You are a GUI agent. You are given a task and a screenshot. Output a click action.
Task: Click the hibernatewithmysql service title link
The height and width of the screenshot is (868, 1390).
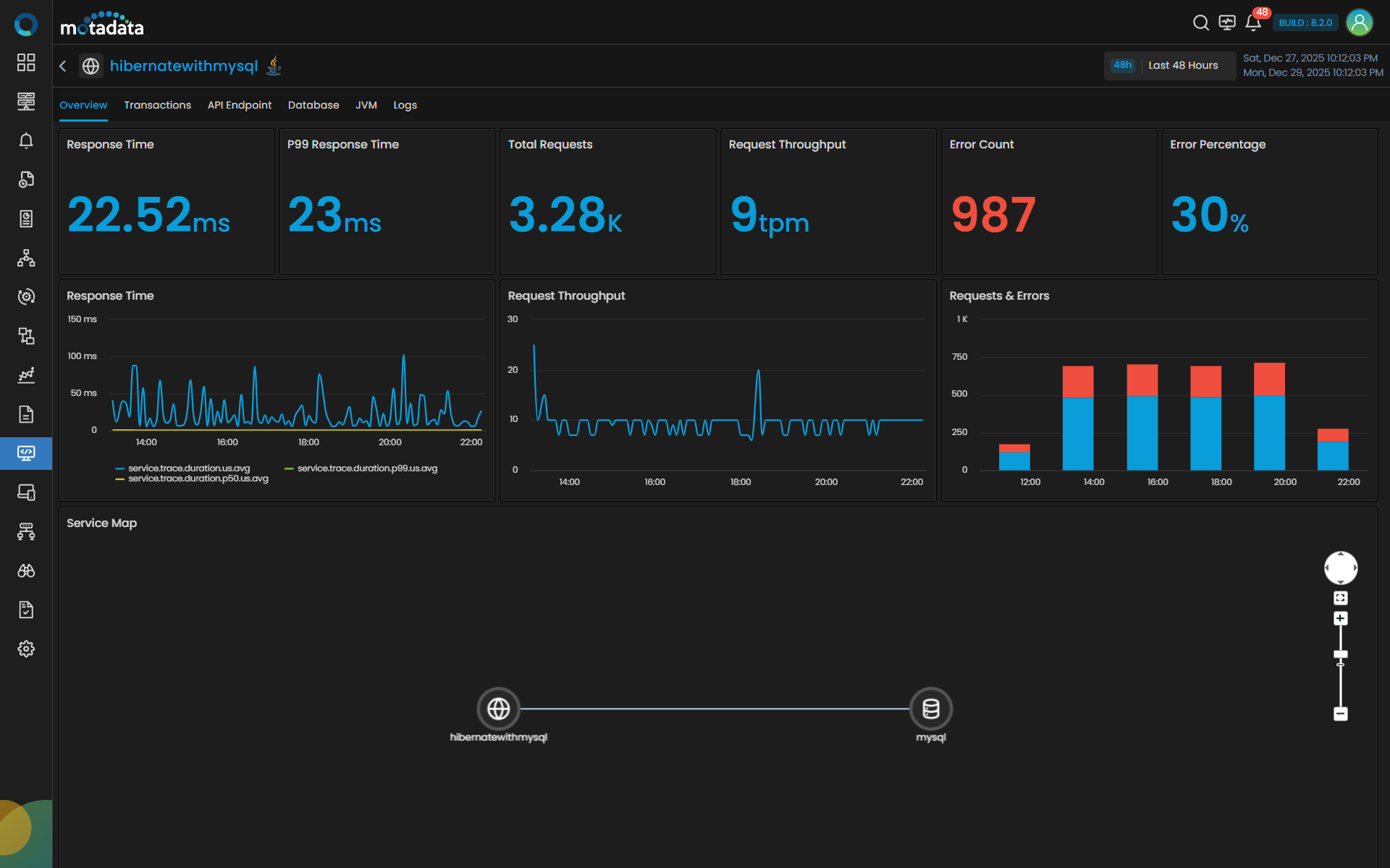click(x=184, y=66)
